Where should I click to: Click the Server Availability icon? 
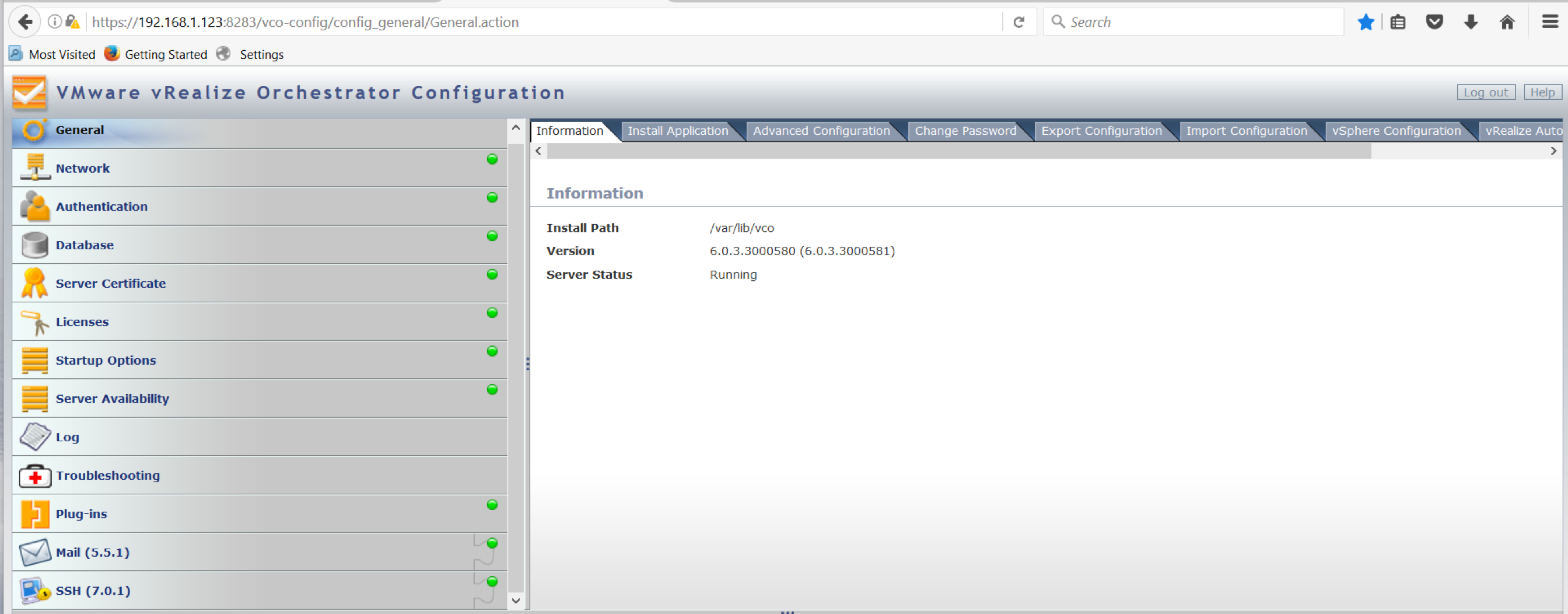tap(34, 399)
